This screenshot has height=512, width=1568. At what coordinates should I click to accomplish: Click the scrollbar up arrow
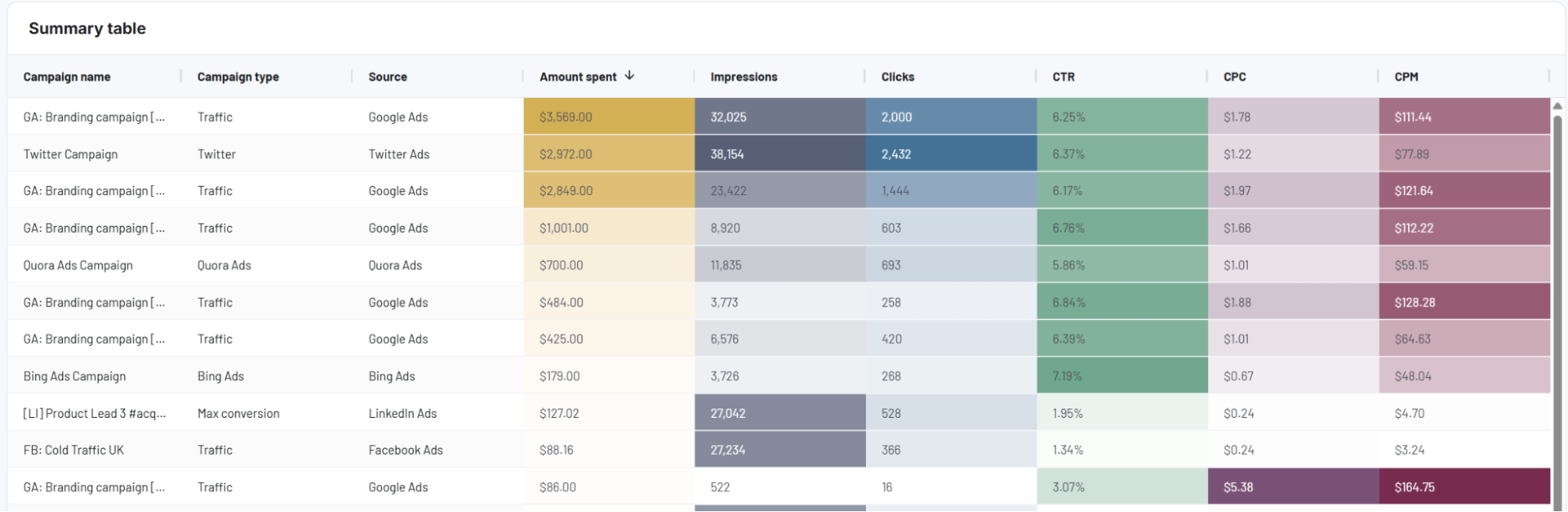1558,106
